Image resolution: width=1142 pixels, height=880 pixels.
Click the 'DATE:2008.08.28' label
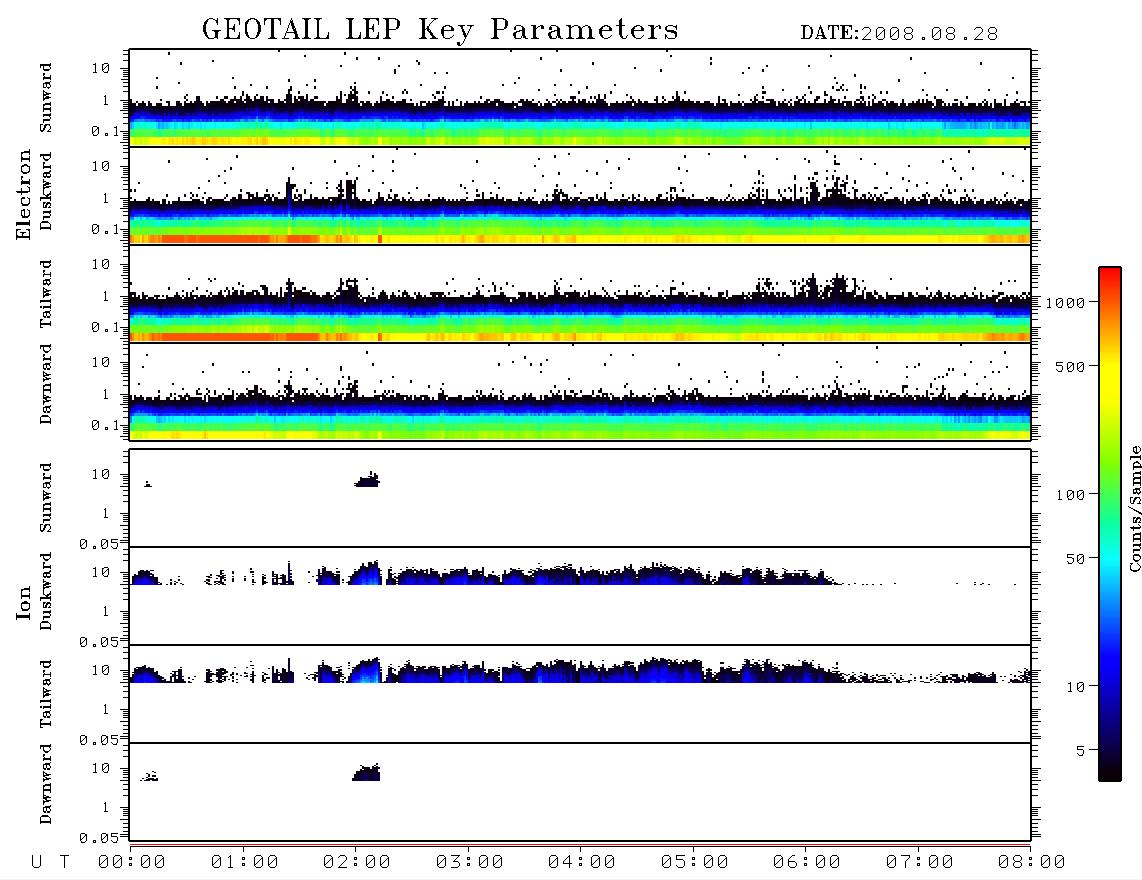tap(899, 34)
